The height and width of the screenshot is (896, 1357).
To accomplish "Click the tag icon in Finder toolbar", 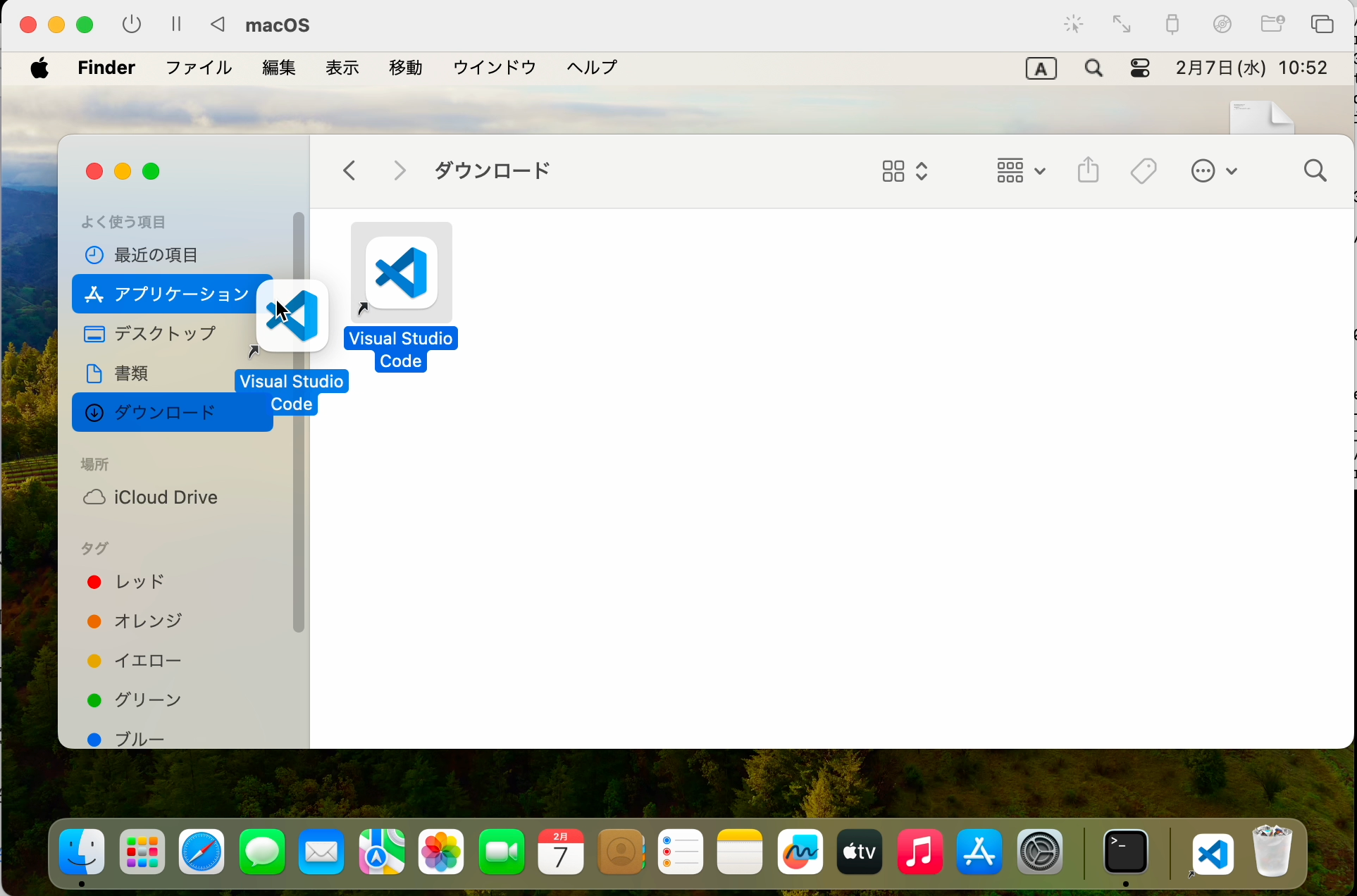I will [1144, 170].
